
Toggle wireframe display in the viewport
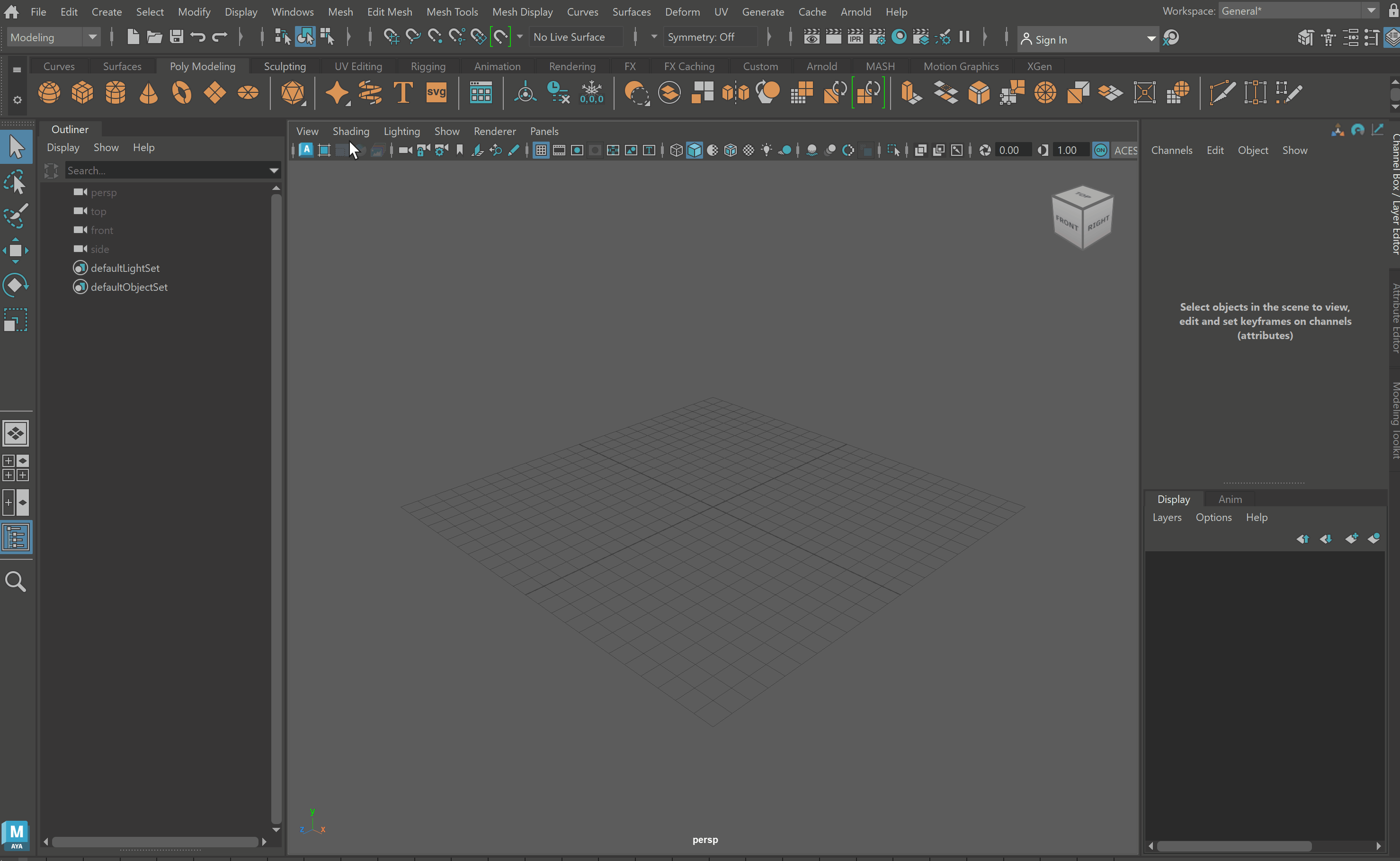(676, 150)
